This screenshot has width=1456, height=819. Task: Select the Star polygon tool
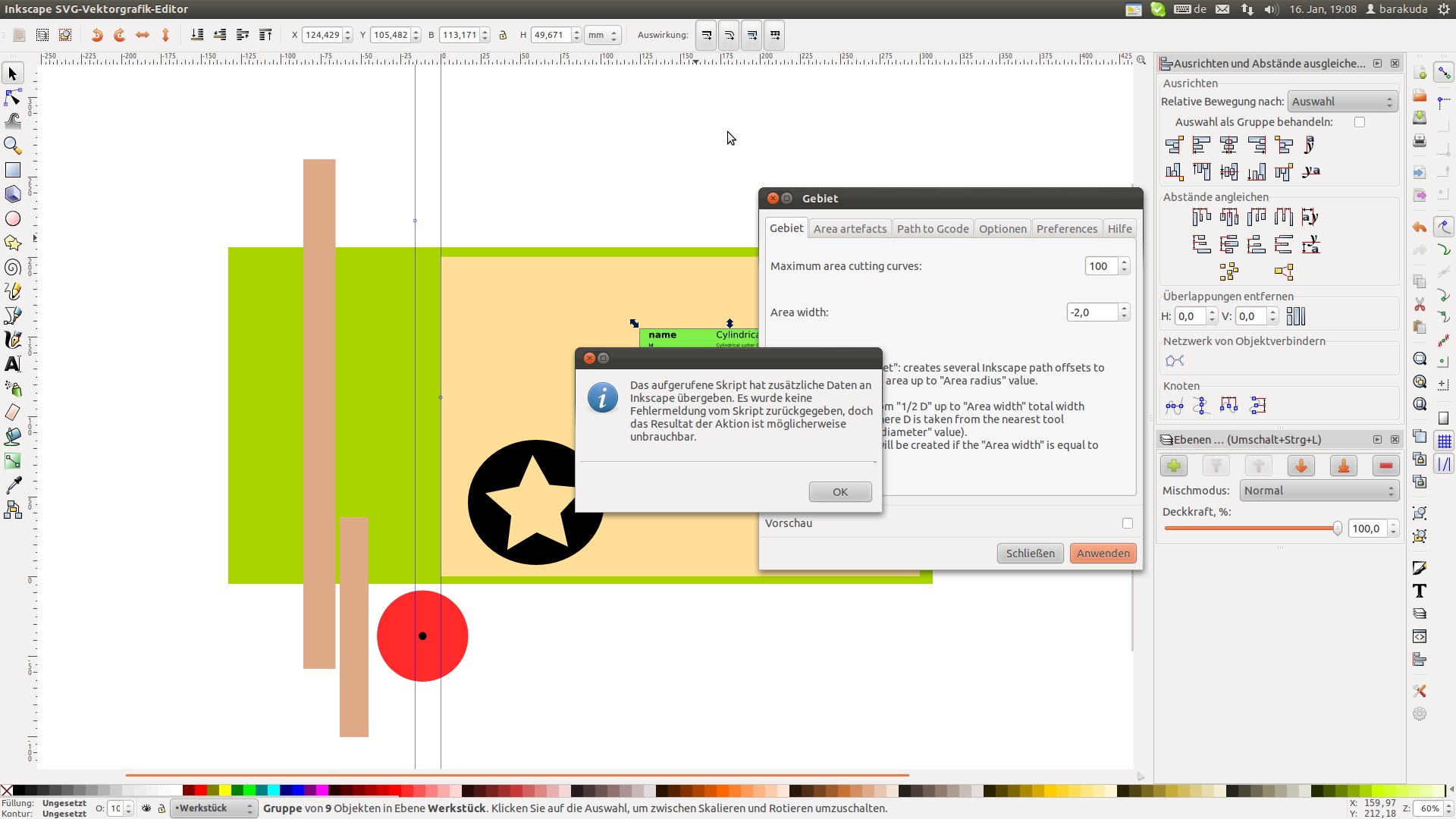(x=13, y=243)
